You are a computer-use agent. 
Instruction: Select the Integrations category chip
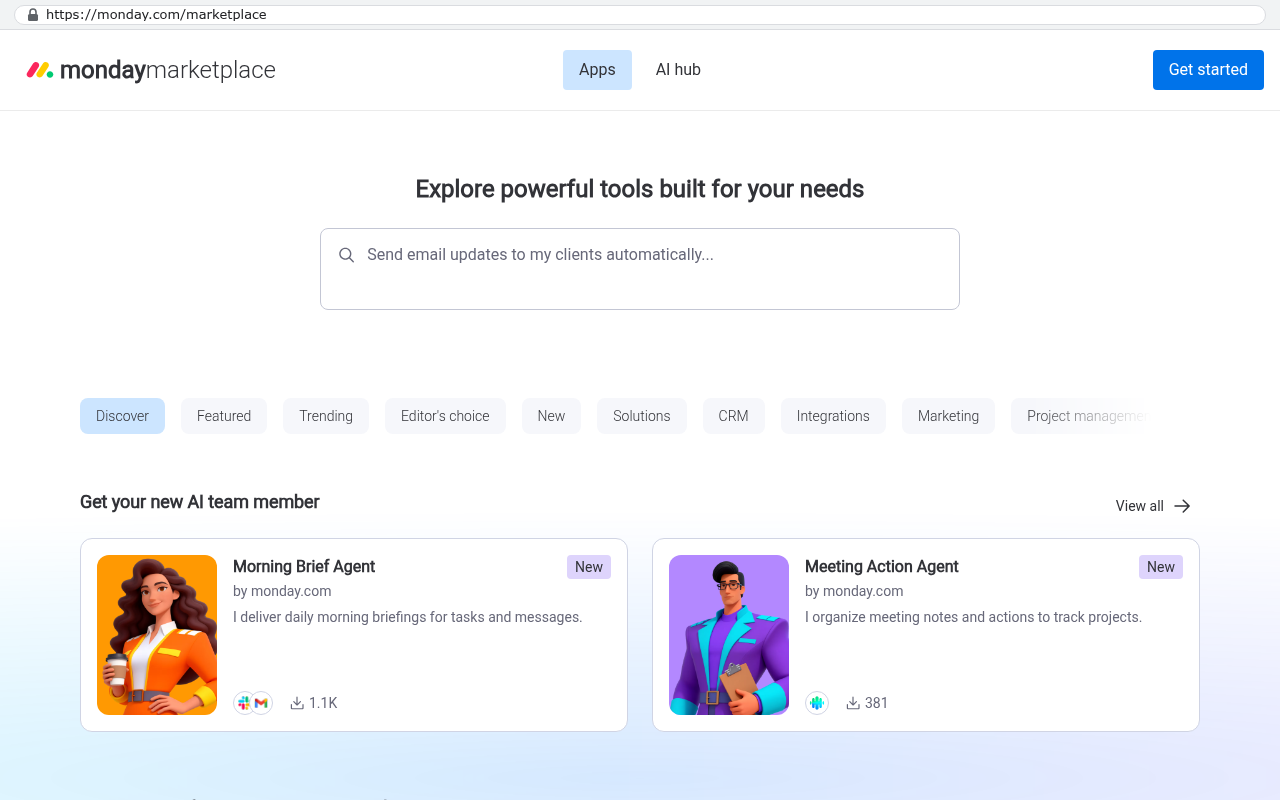tap(833, 416)
